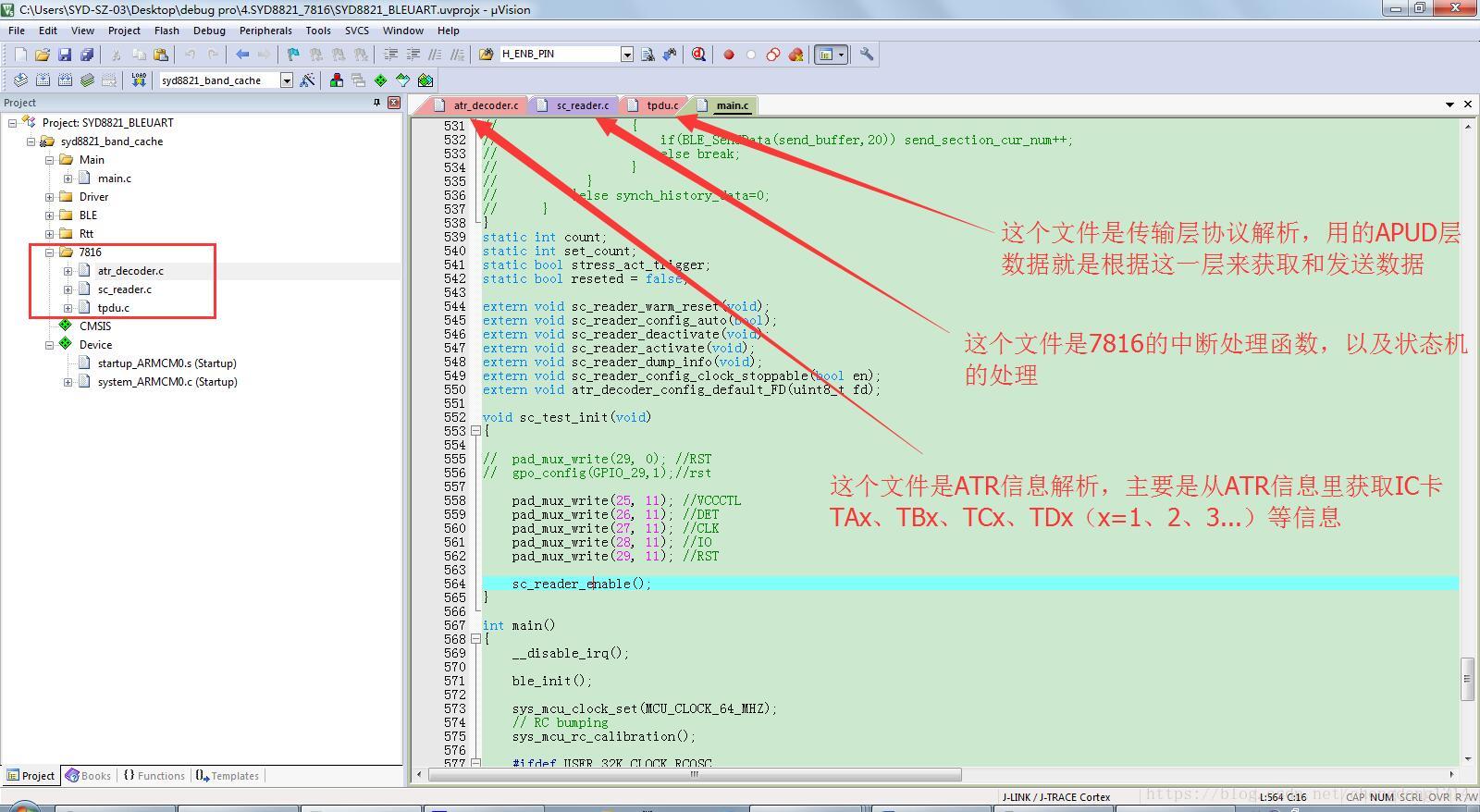Viewport: 1480px width, 812px height.
Task: Open the Flash menu
Action: click(166, 31)
